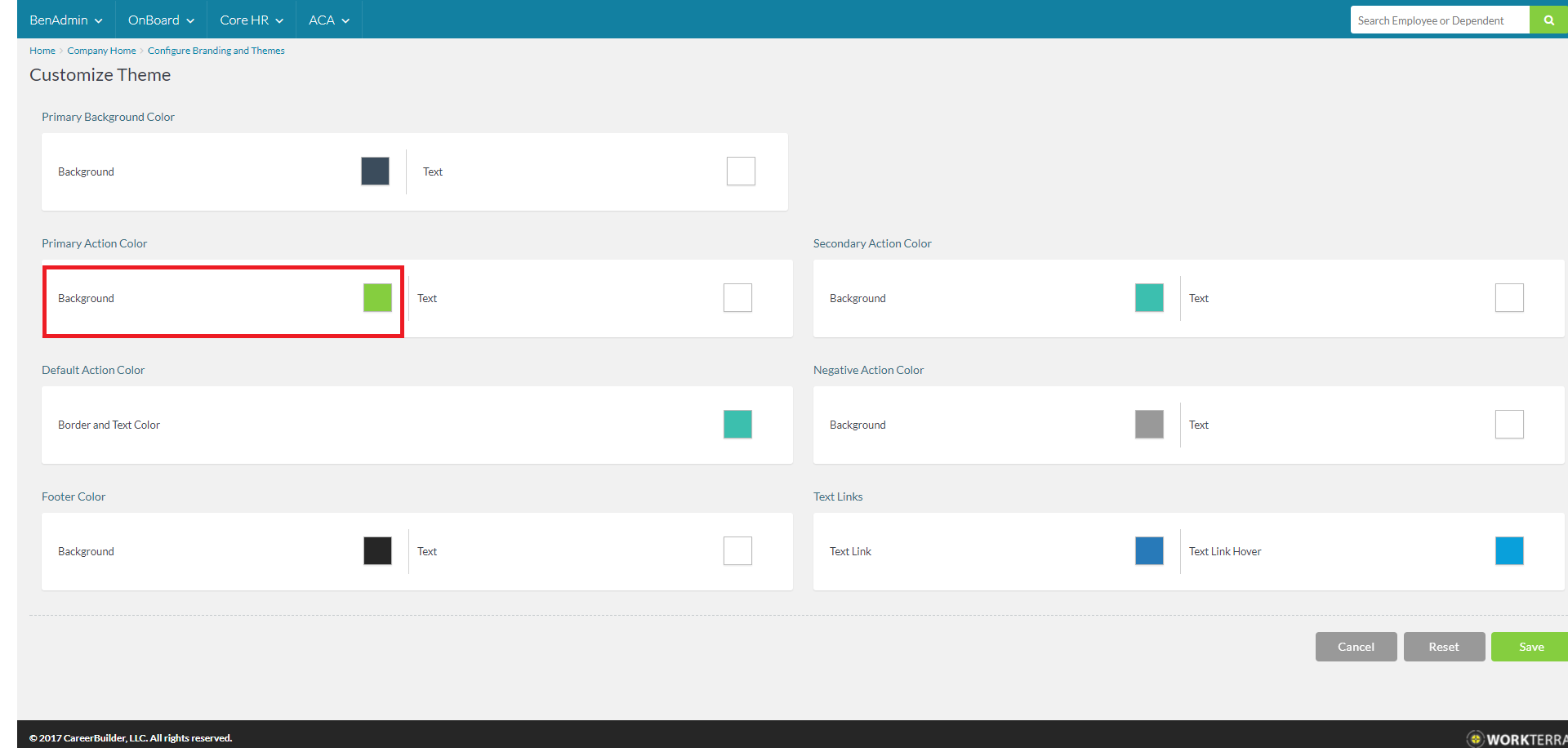The image size is (1568, 748).
Task: Cancel the theme customization
Action: (x=1356, y=647)
